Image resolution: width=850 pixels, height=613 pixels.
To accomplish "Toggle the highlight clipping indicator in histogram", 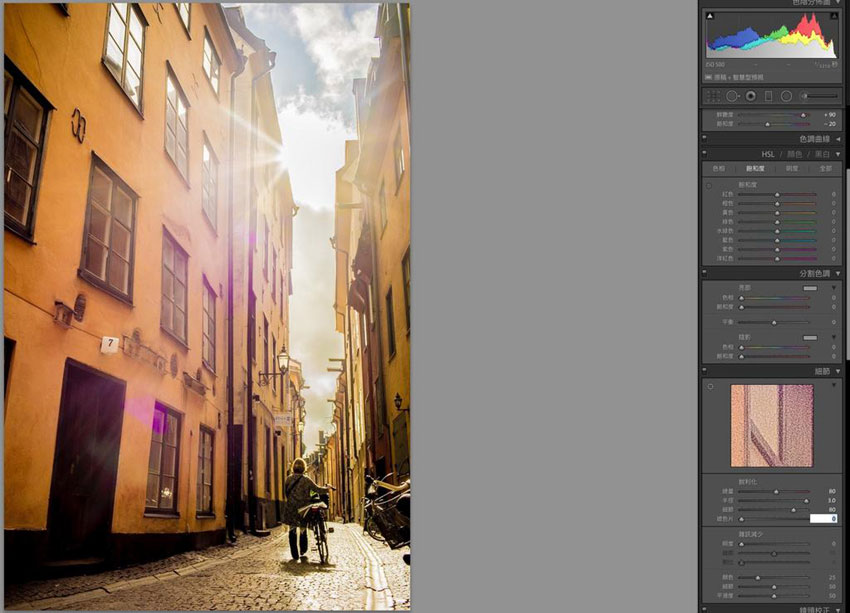I will point(833,17).
